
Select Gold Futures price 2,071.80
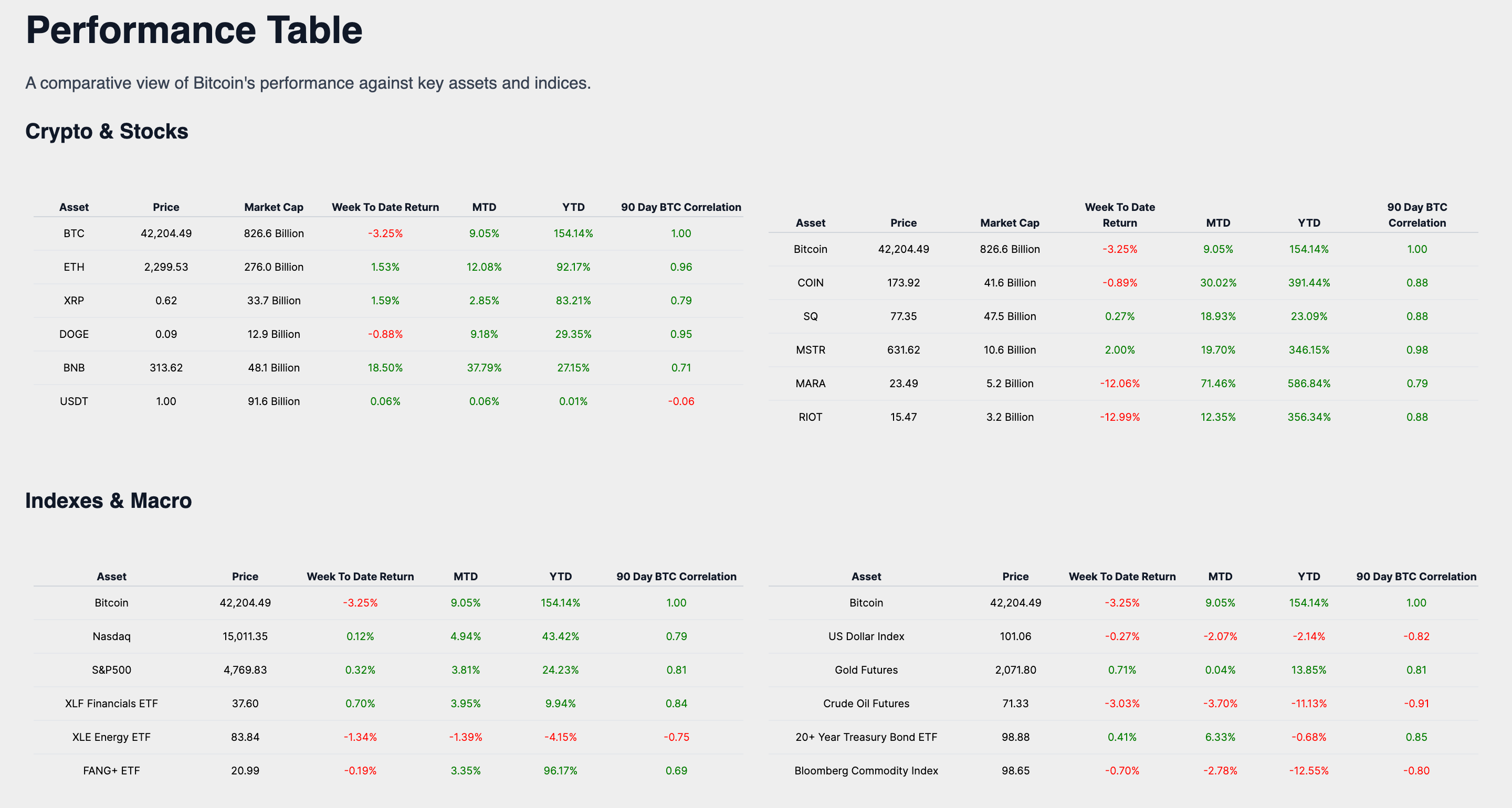coord(1015,669)
